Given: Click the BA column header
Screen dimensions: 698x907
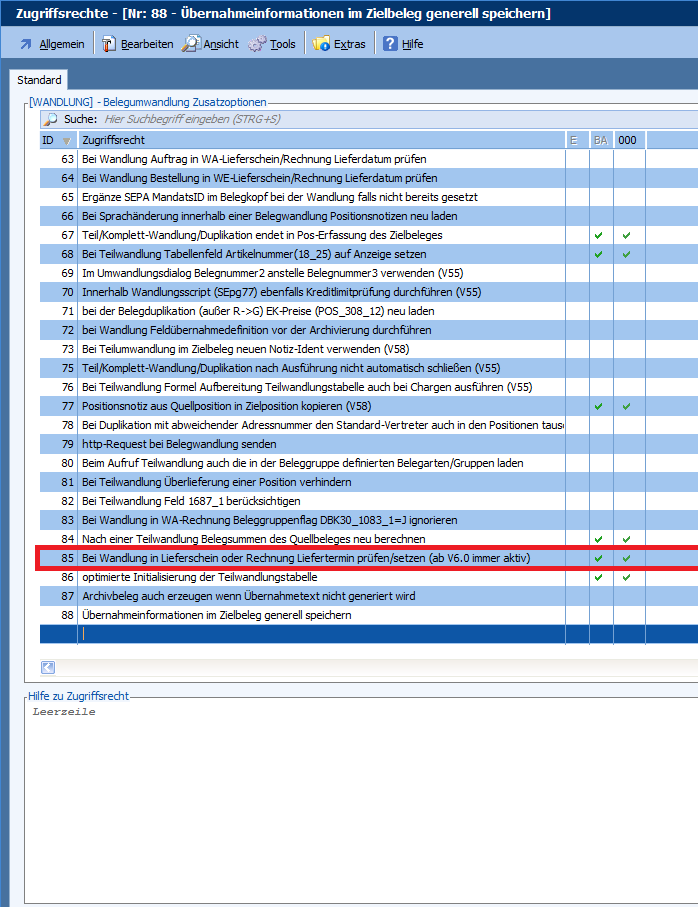Looking at the screenshot, I should (x=600, y=140).
